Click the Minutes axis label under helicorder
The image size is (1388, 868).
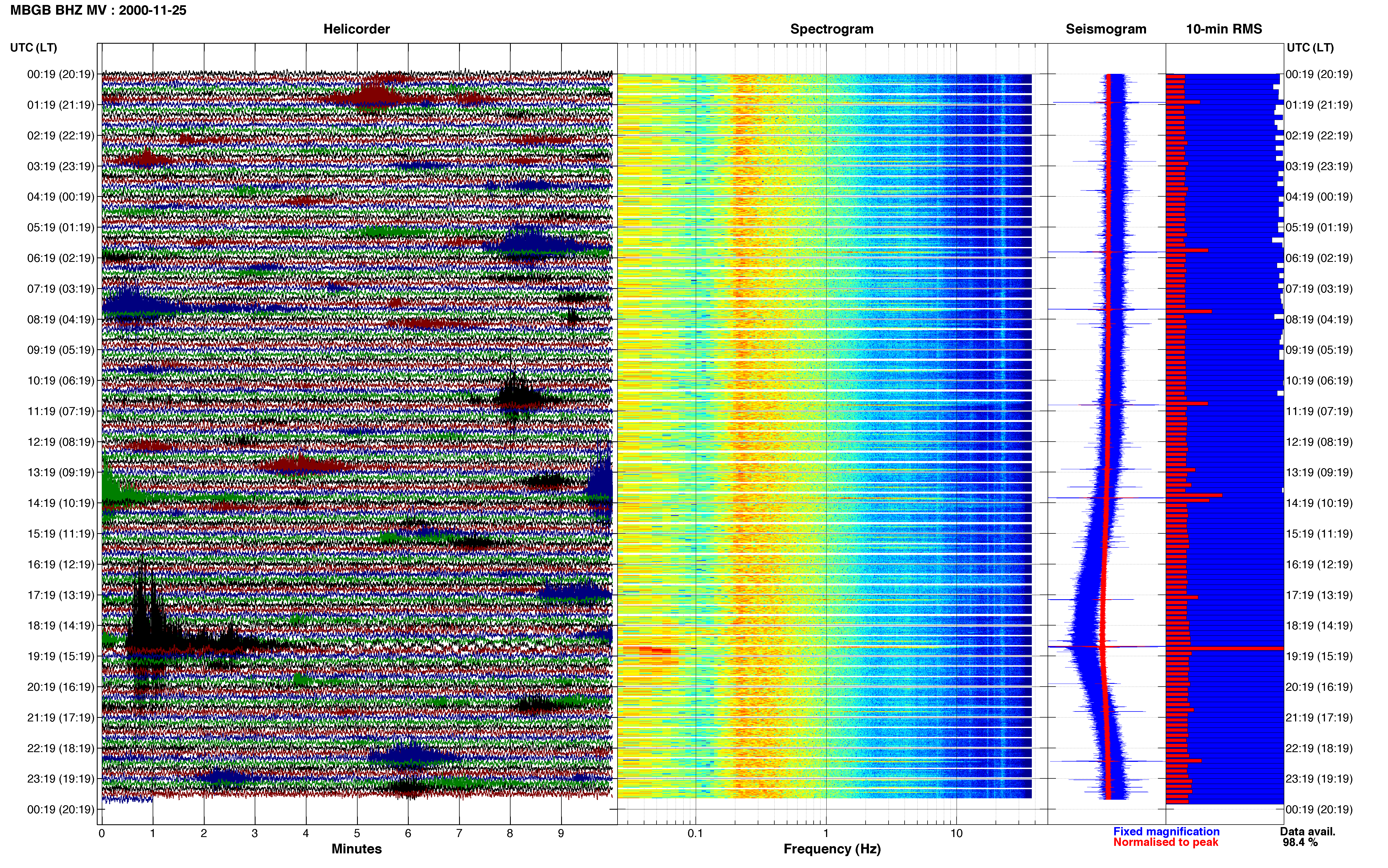pyautogui.click(x=356, y=849)
